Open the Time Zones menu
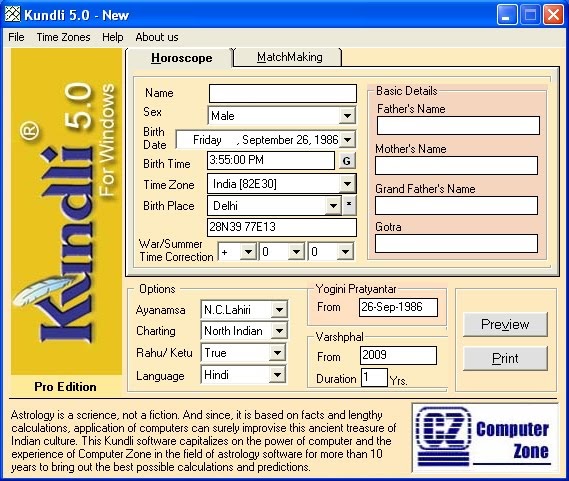 tap(63, 37)
